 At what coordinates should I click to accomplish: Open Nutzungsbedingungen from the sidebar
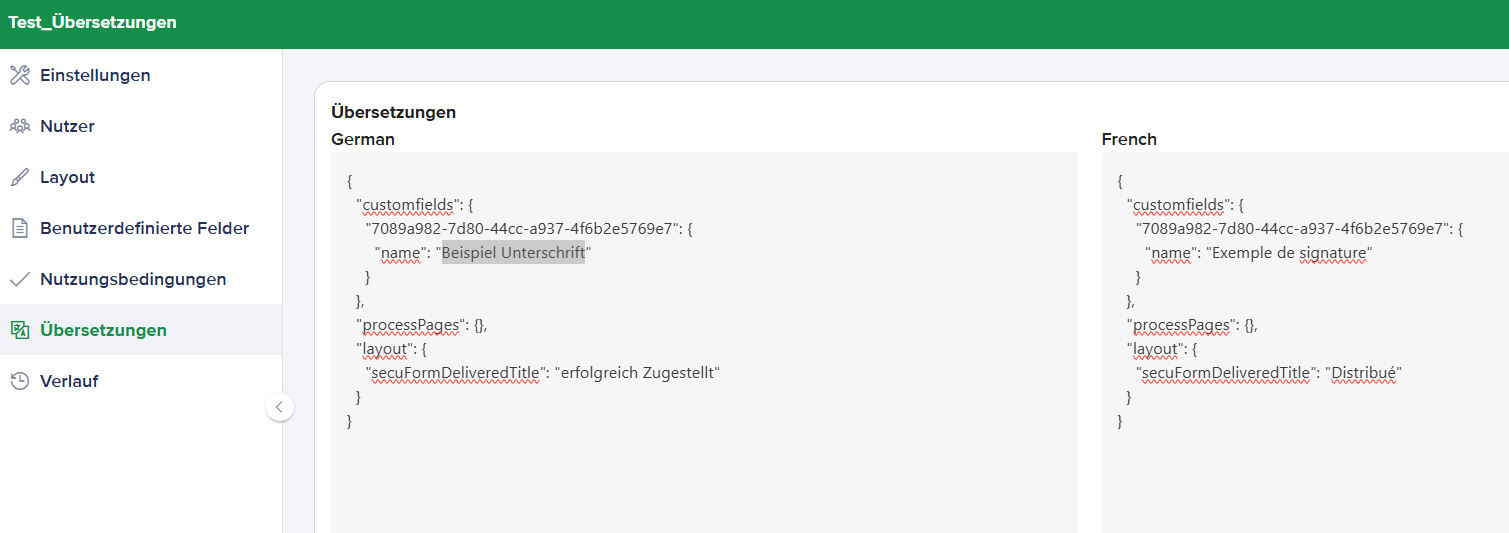[133, 279]
